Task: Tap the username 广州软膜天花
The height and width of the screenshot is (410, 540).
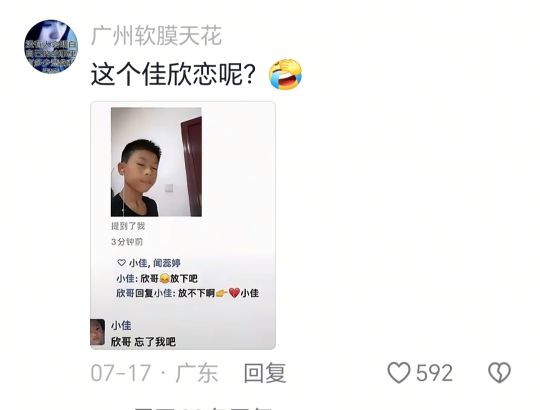Action: point(156,36)
